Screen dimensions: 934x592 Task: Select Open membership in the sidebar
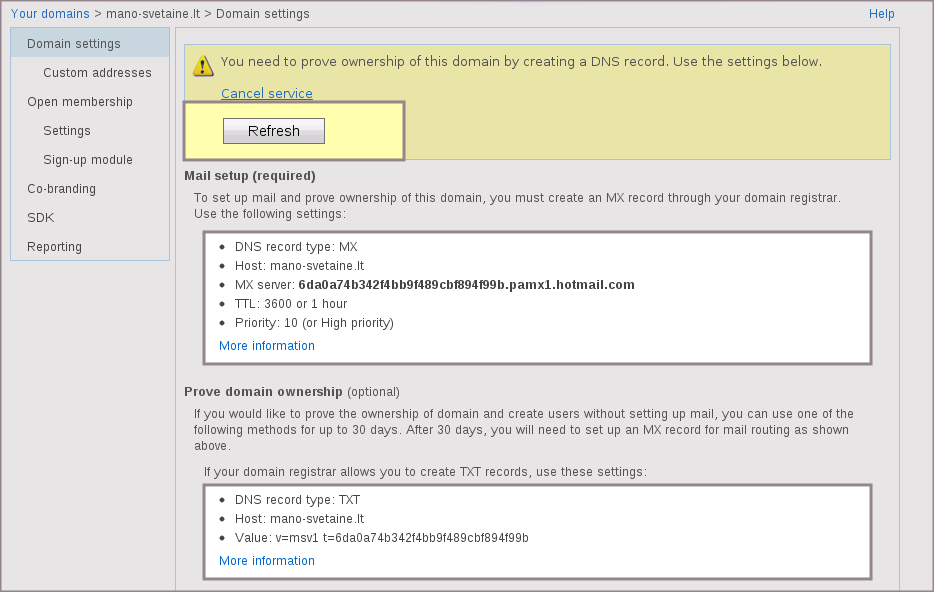[x=80, y=102]
